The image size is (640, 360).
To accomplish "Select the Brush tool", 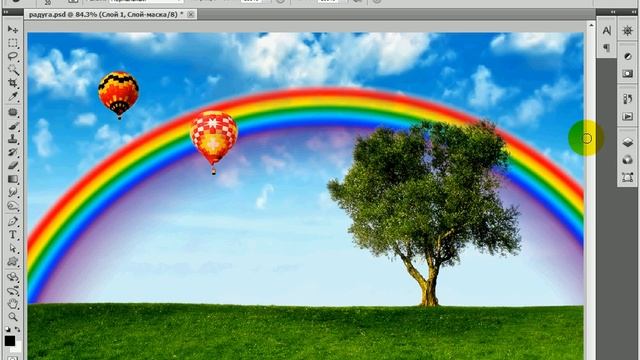I will (13, 126).
